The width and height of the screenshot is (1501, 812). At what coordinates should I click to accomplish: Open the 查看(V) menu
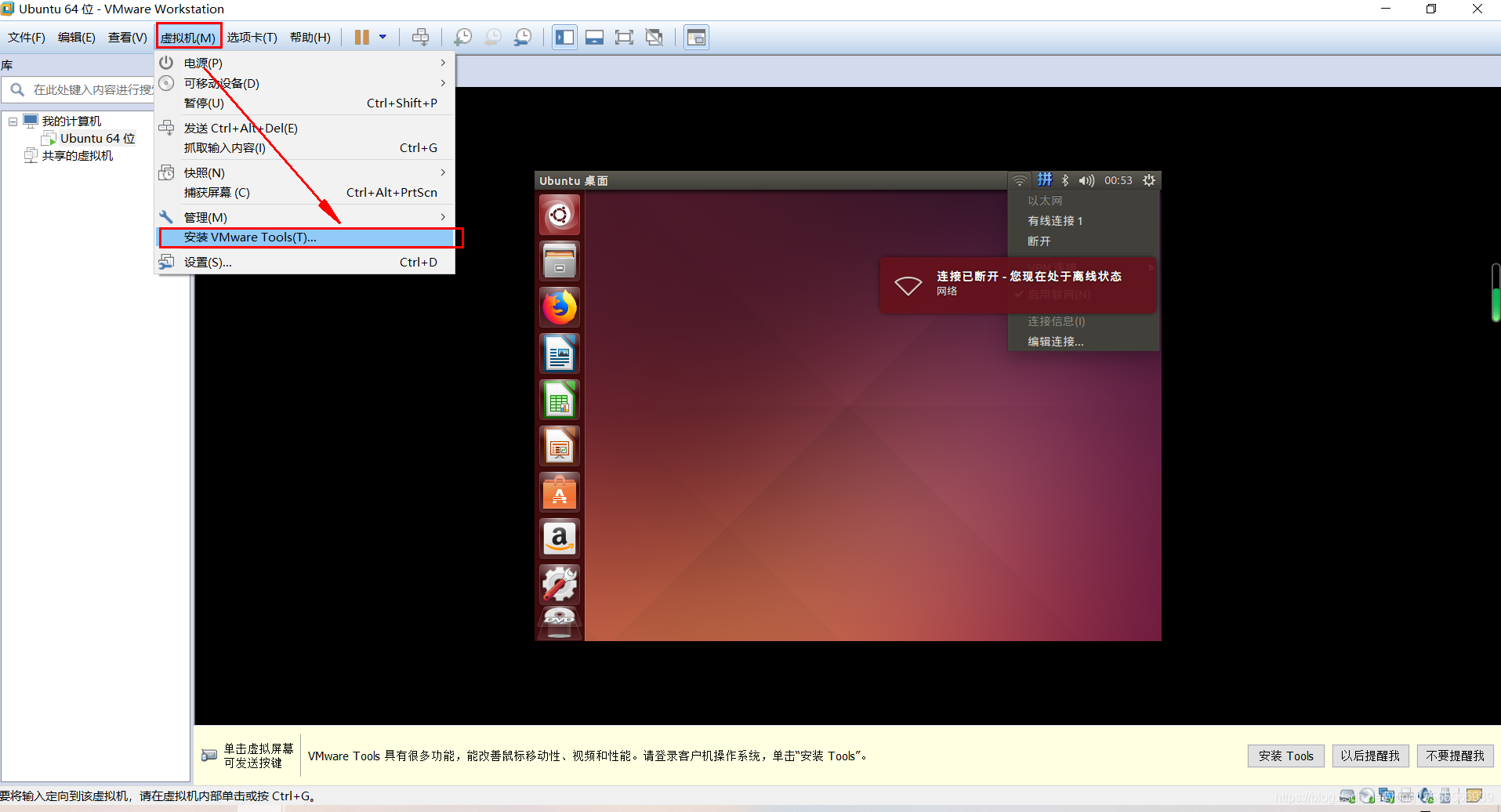click(x=128, y=38)
